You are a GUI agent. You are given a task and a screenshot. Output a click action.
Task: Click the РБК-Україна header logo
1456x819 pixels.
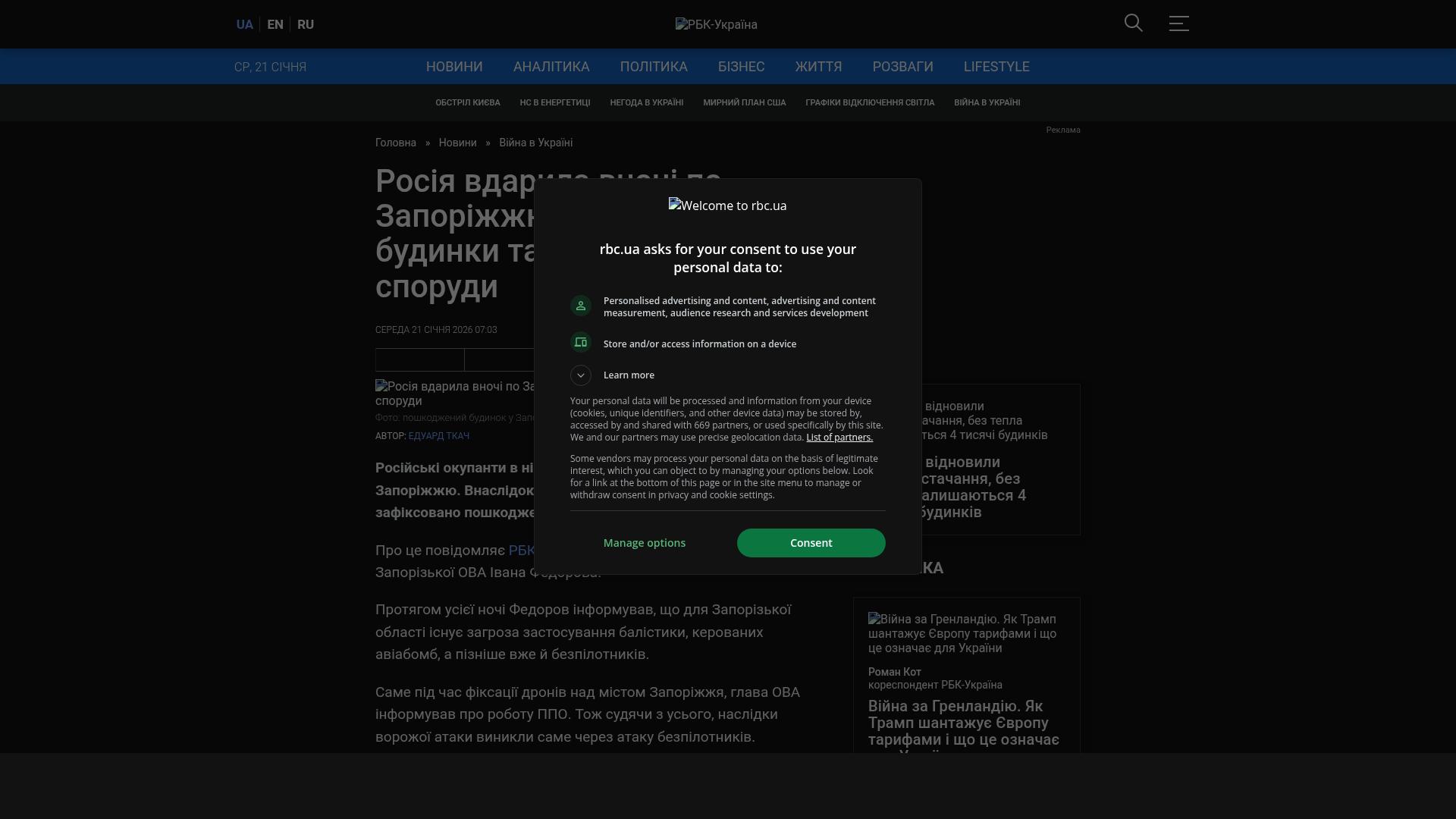pyautogui.click(x=716, y=24)
